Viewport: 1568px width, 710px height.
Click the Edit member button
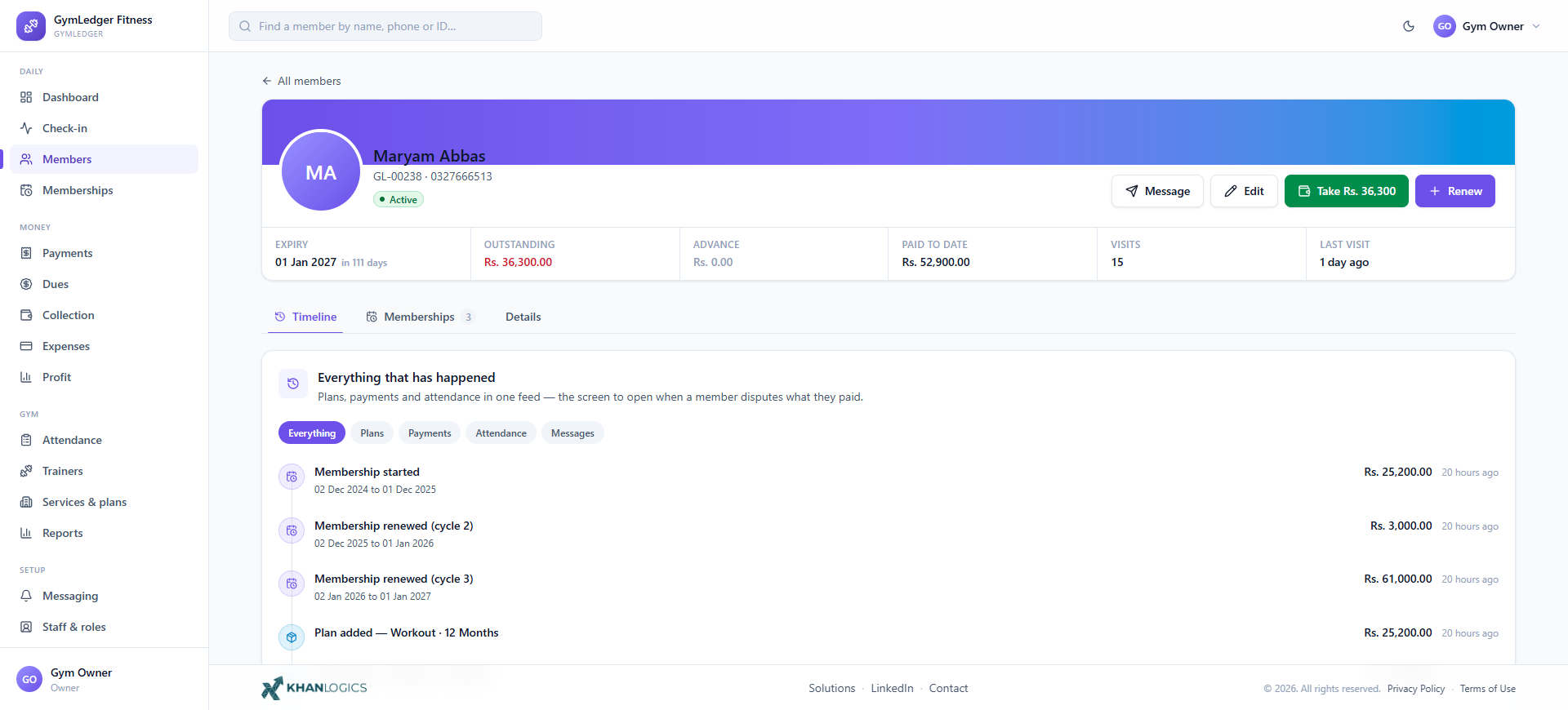point(1244,191)
